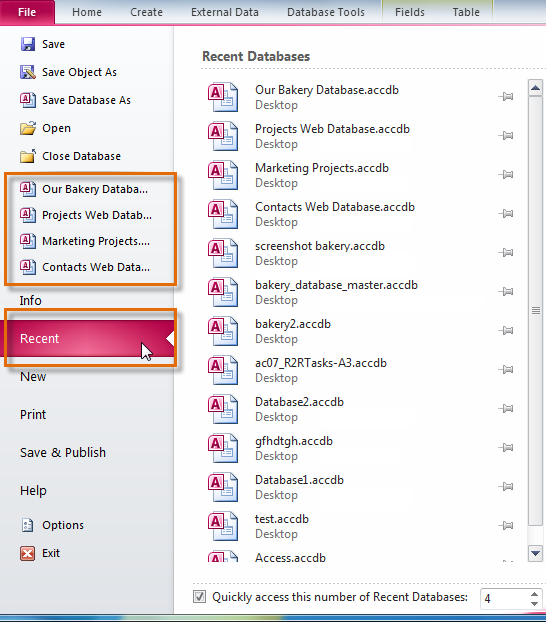Click the red Exit icon
The image size is (546, 622).
27,553
